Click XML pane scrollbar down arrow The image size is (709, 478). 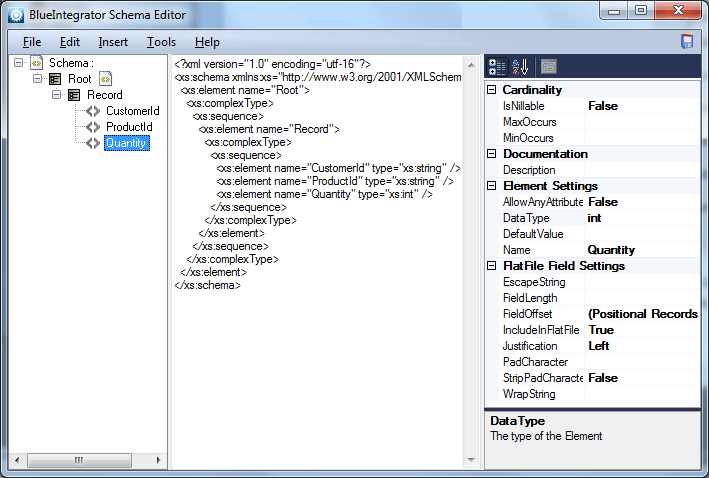(x=471, y=460)
